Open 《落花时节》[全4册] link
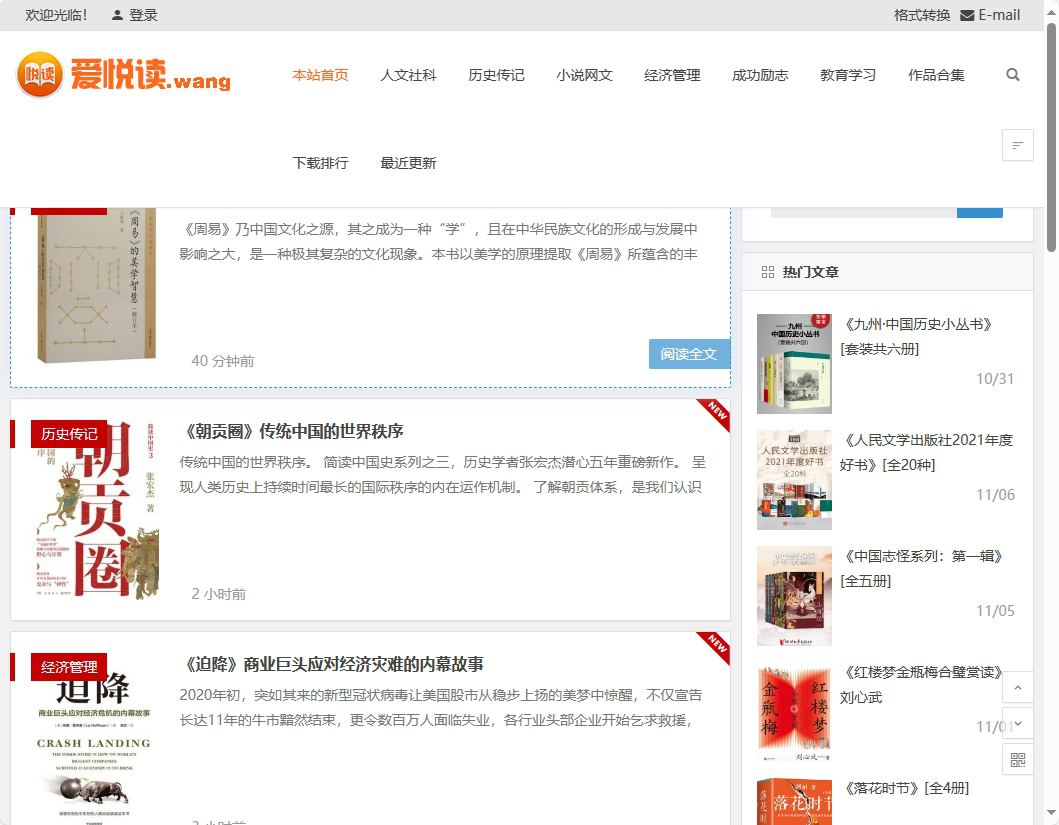This screenshot has width=1059, height=825. coord(905,788)
